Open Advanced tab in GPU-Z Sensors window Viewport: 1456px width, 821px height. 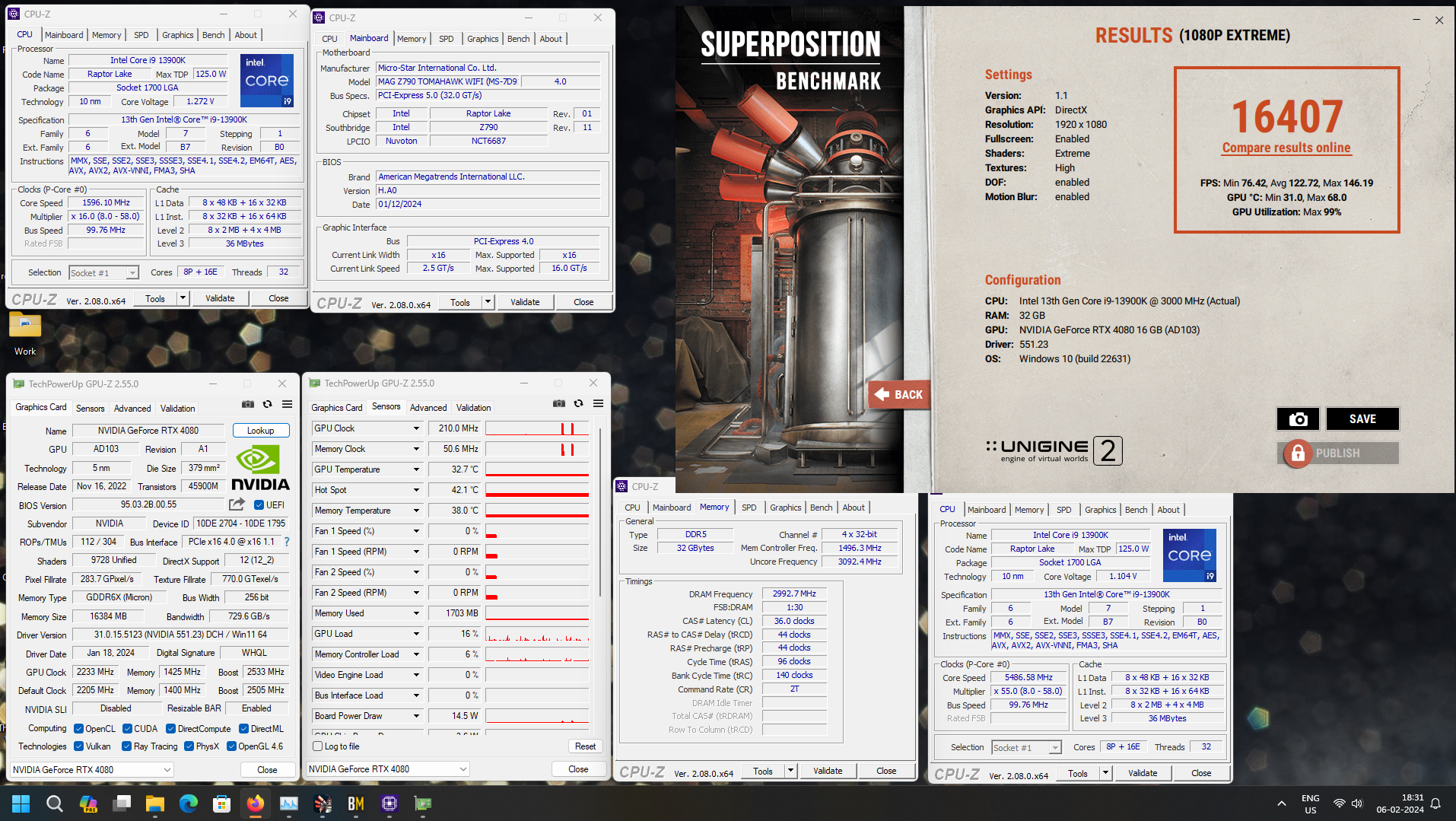pos(428,408)
